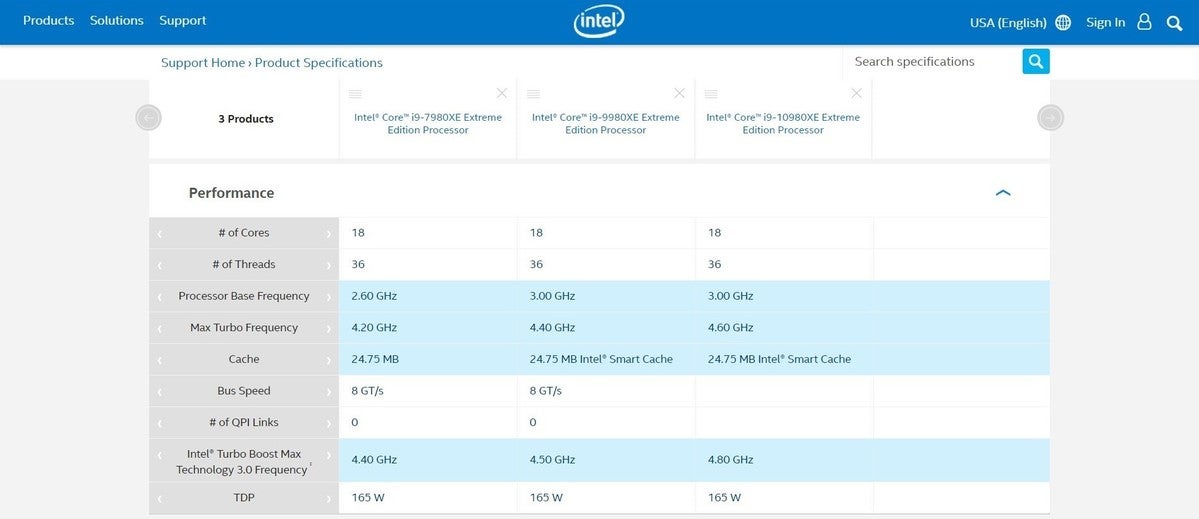Click the 3 Products heading
The image size is (1199, 519).
tap(245, 118)
